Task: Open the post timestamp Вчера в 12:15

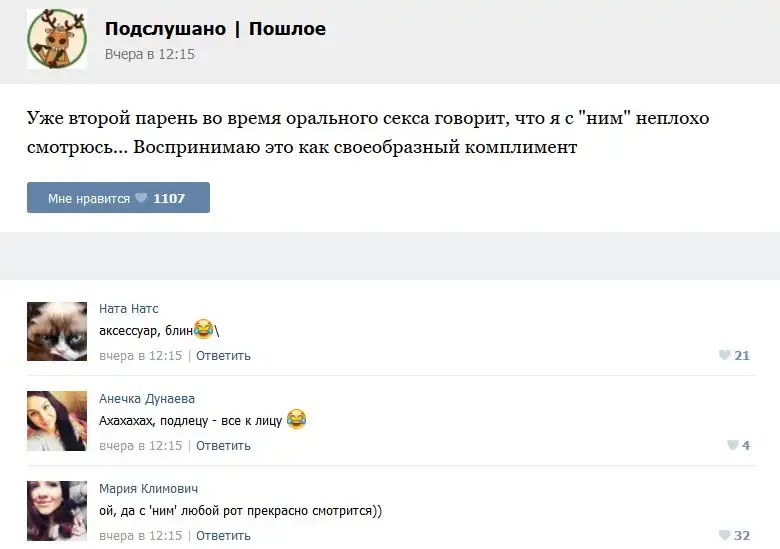Action: [150, 54]
